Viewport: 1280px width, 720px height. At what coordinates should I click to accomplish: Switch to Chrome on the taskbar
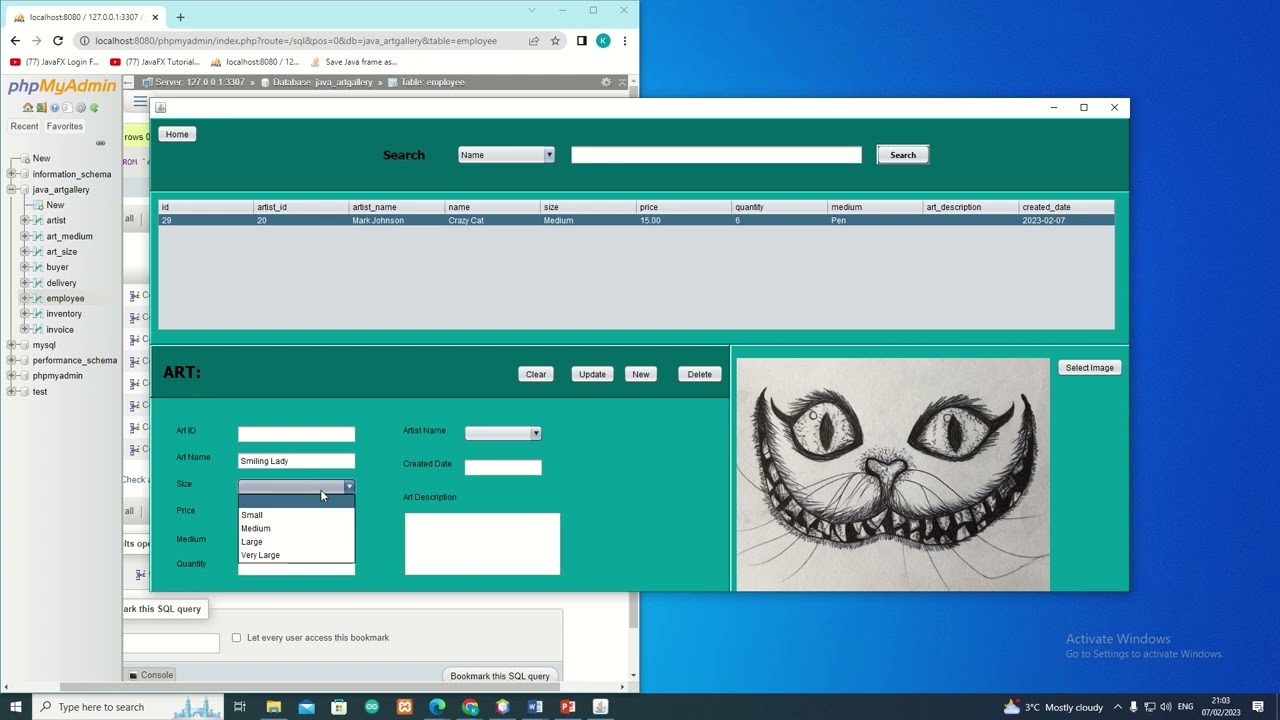(470, 707)
